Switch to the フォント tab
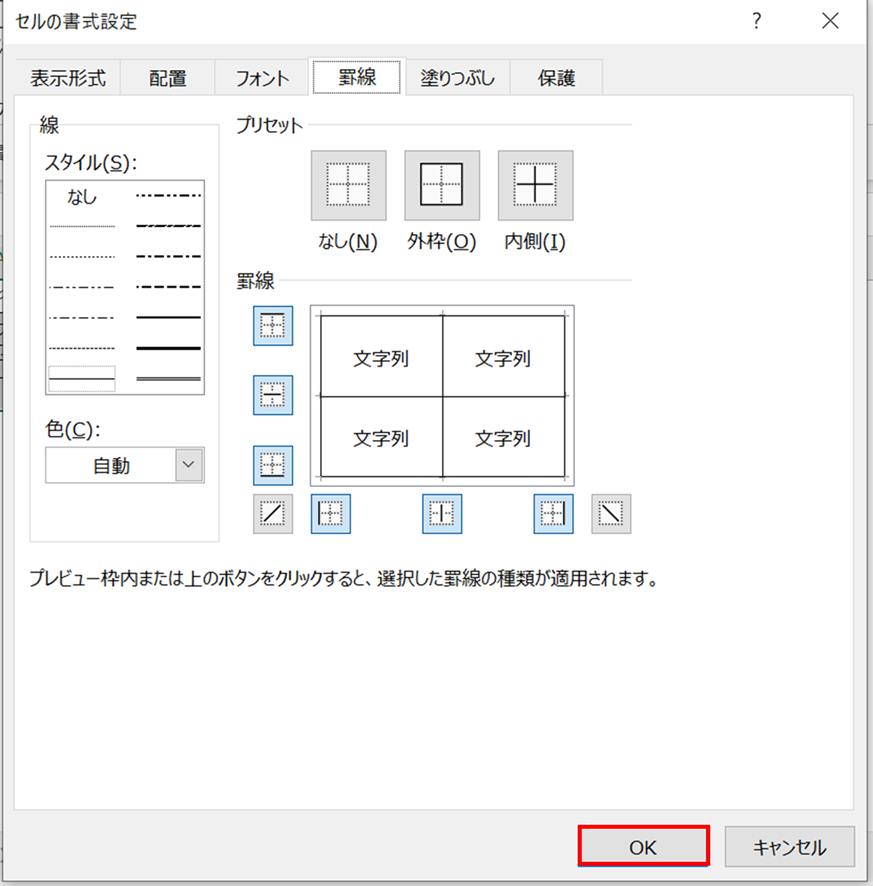 262,78
